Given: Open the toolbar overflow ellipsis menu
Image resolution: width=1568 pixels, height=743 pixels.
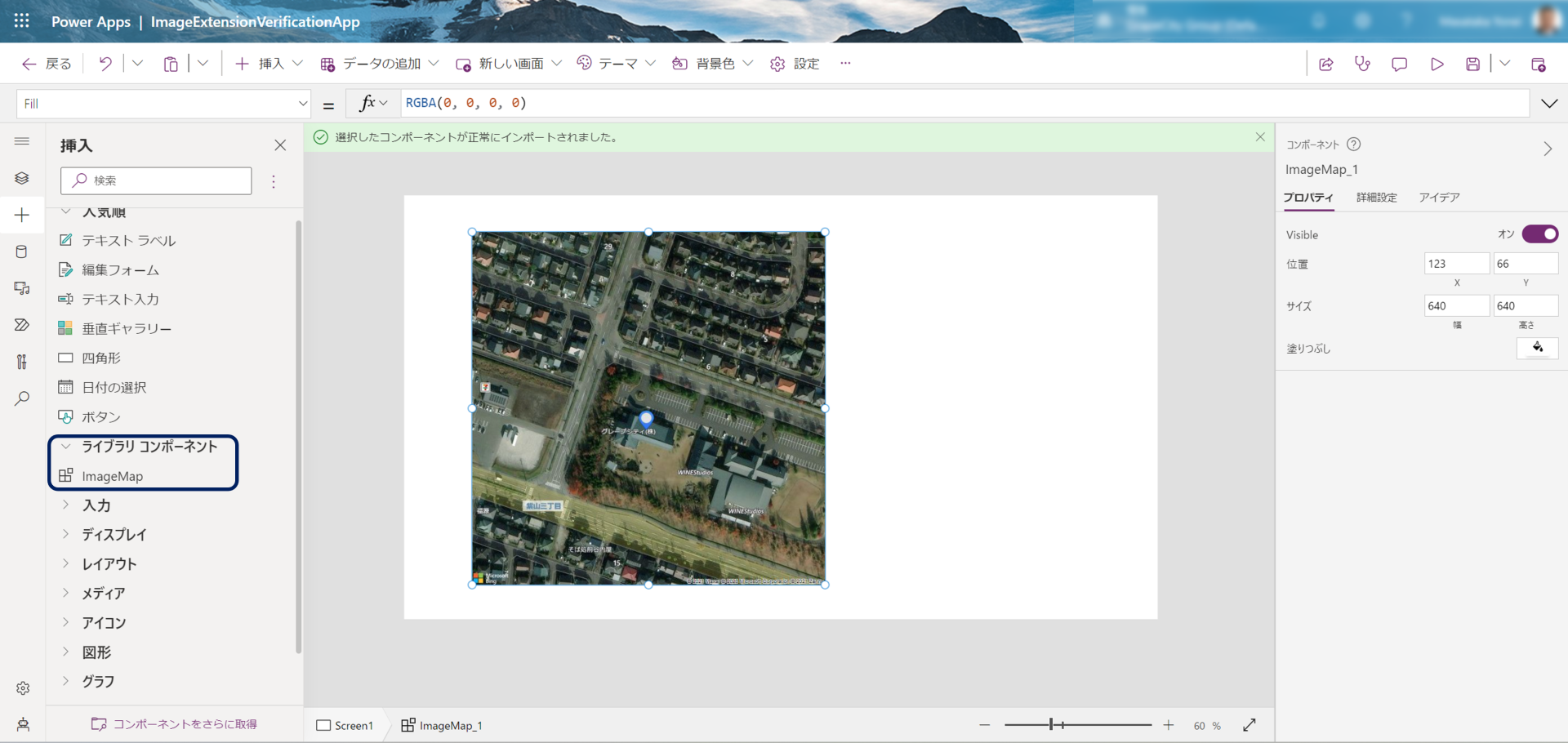Looking at the screenshot, I should [845, 64].
